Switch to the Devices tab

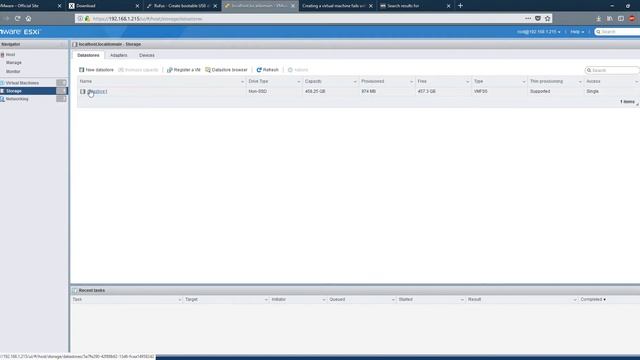(147, 55)
